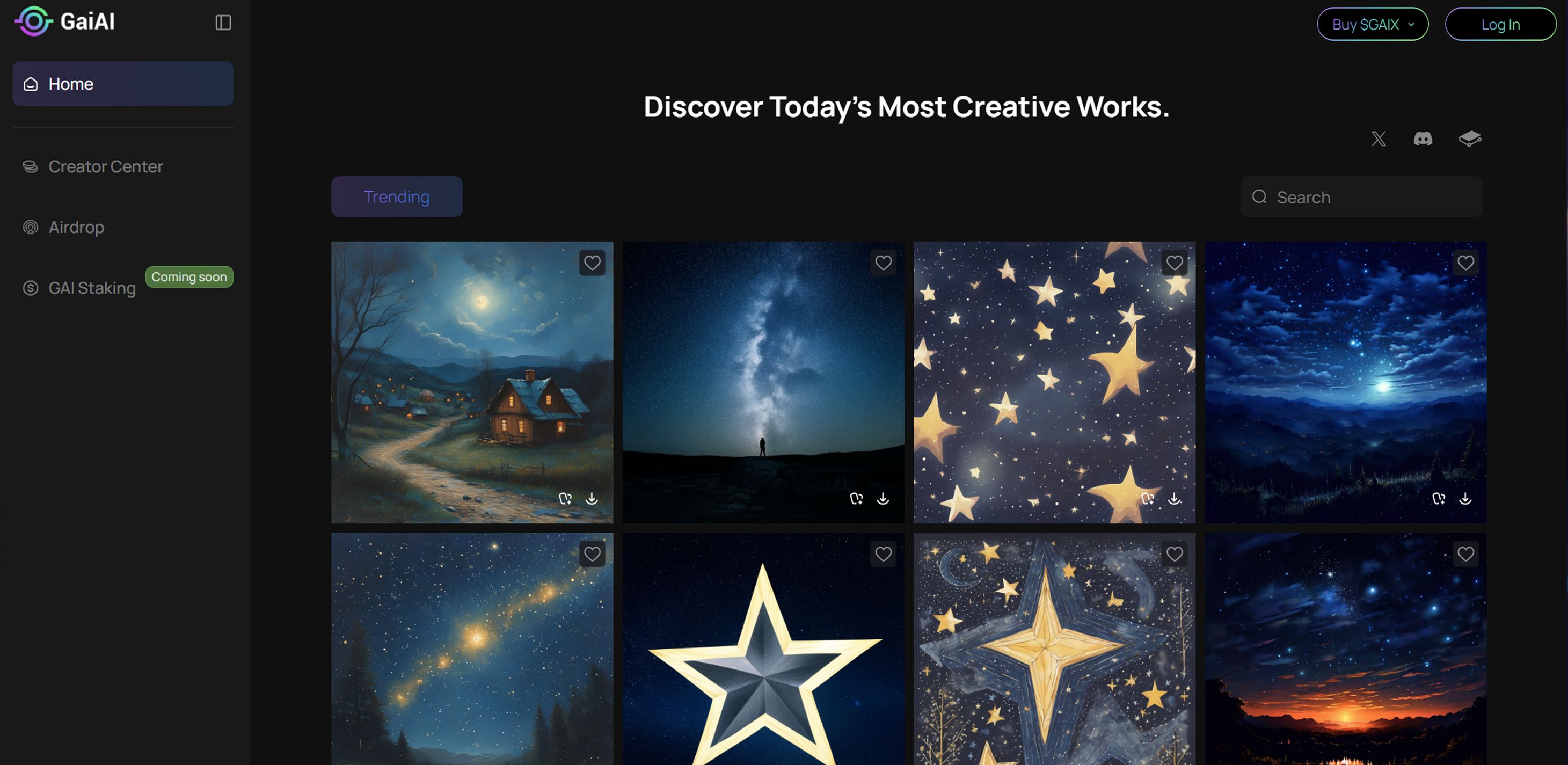
Task: Open the sunset starry sky thumbnail
Action: [x=1345, y=657]
